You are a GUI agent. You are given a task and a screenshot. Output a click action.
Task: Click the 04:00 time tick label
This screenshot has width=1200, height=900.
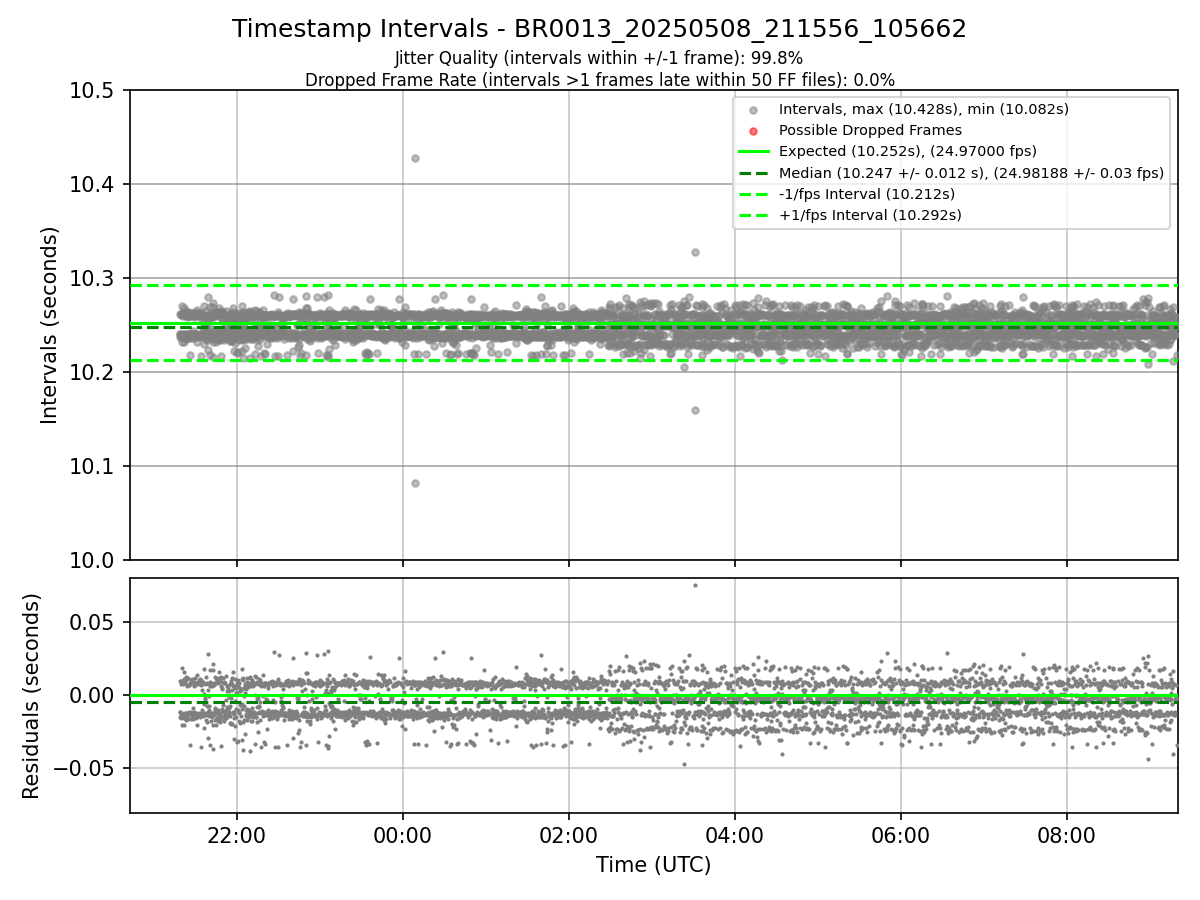pos(735,834)
